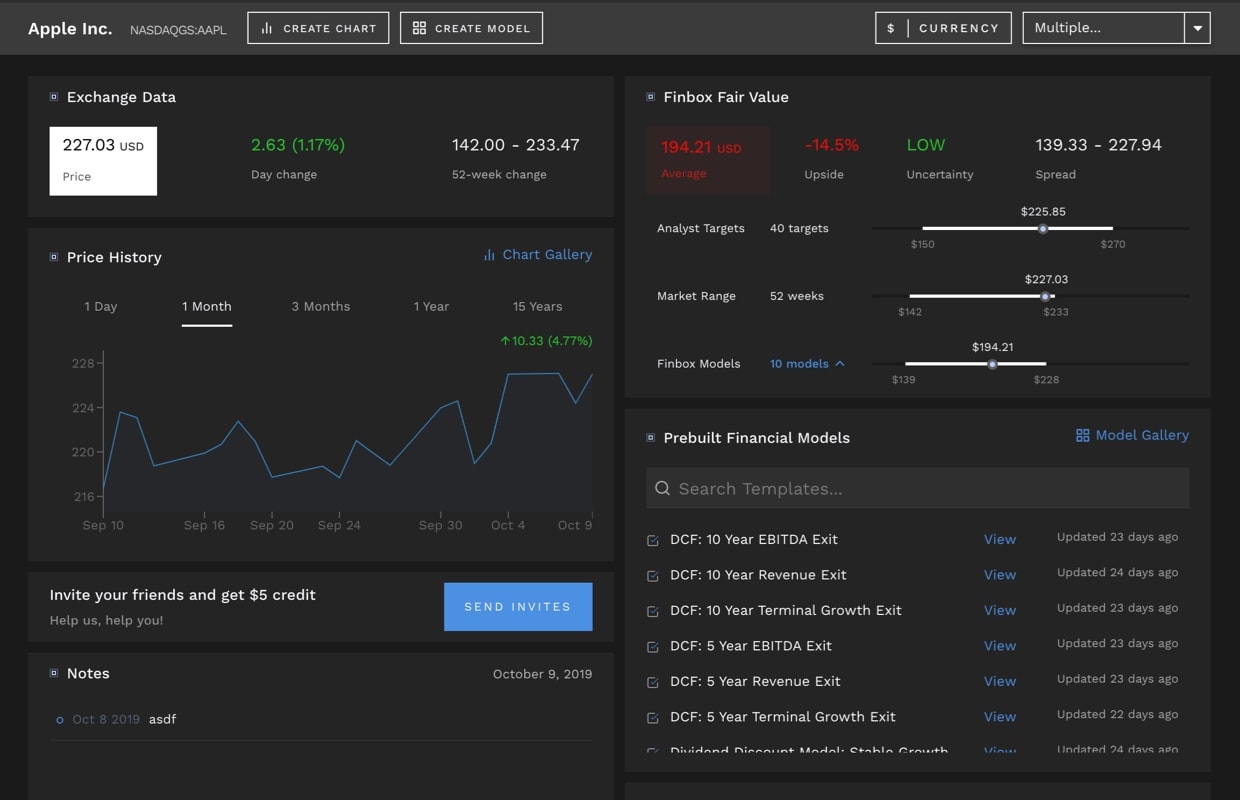Click the Finbox Fair Value panel icon
This screenshot has width=1240, height=800.
point(651,97)
